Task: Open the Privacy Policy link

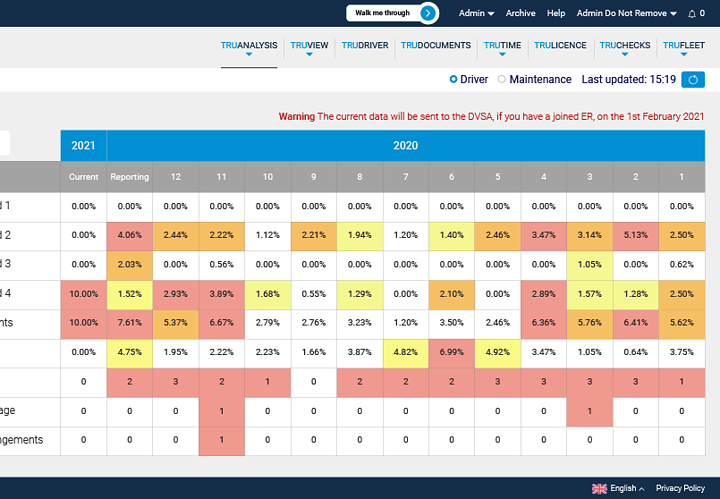Action: point(680,488)
